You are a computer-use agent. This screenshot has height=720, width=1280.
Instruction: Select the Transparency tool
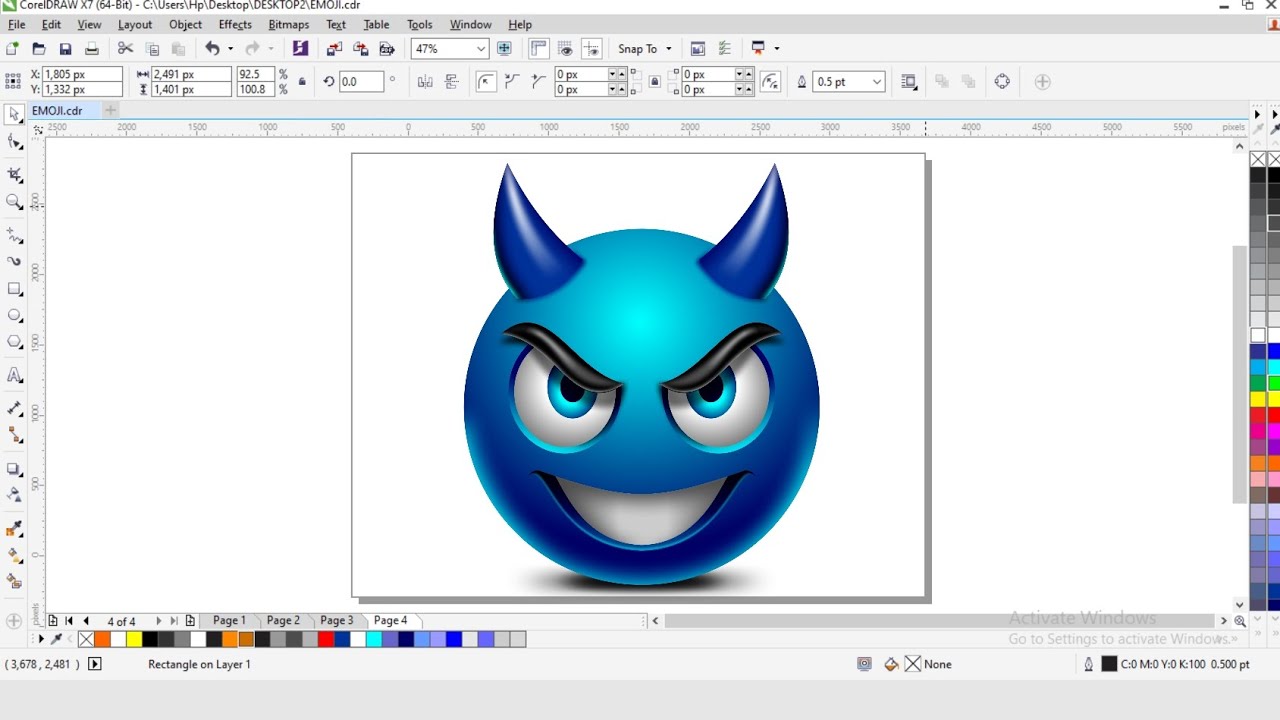[x=14, y=494]
